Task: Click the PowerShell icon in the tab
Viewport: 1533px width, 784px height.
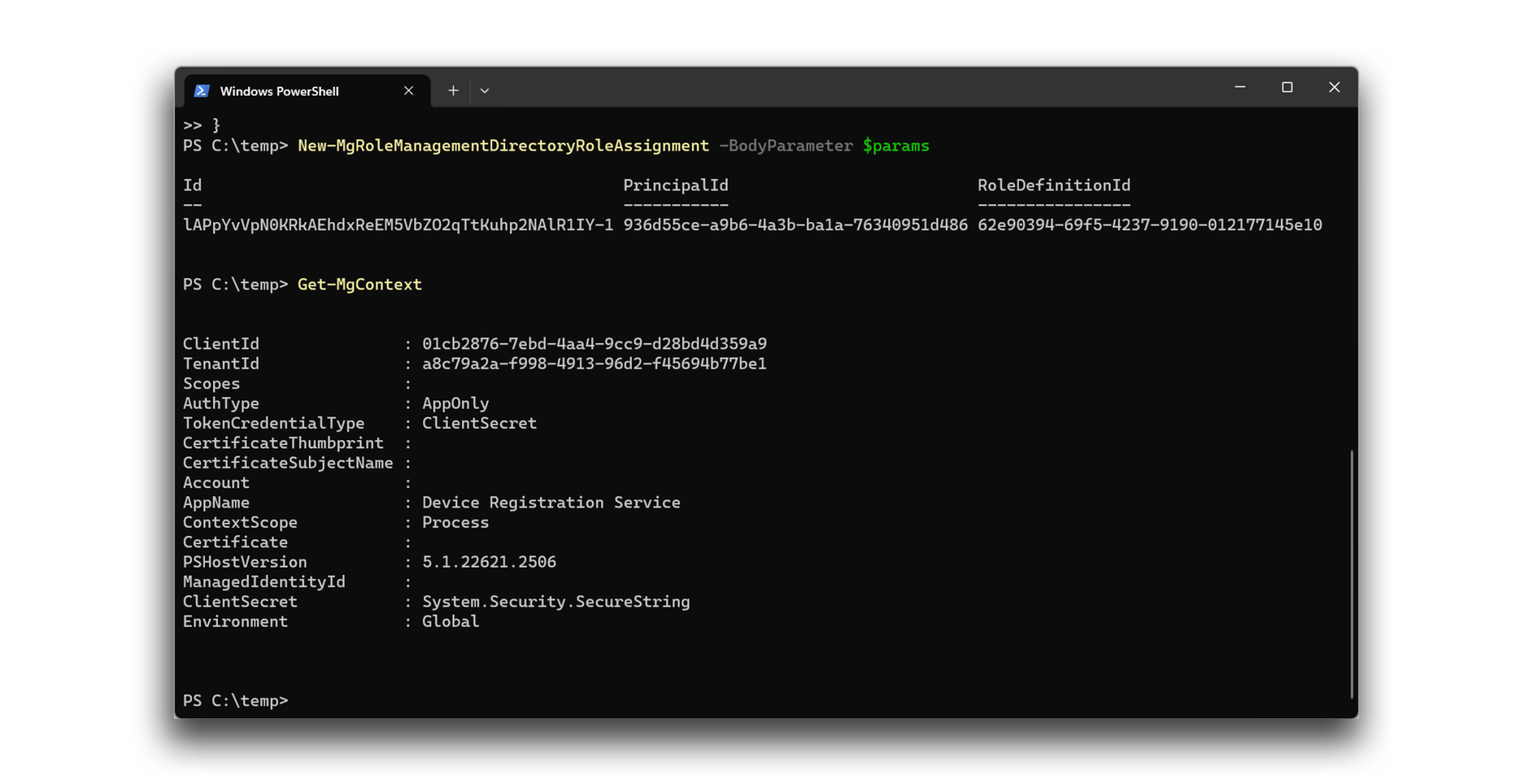Action: [201, 91]
